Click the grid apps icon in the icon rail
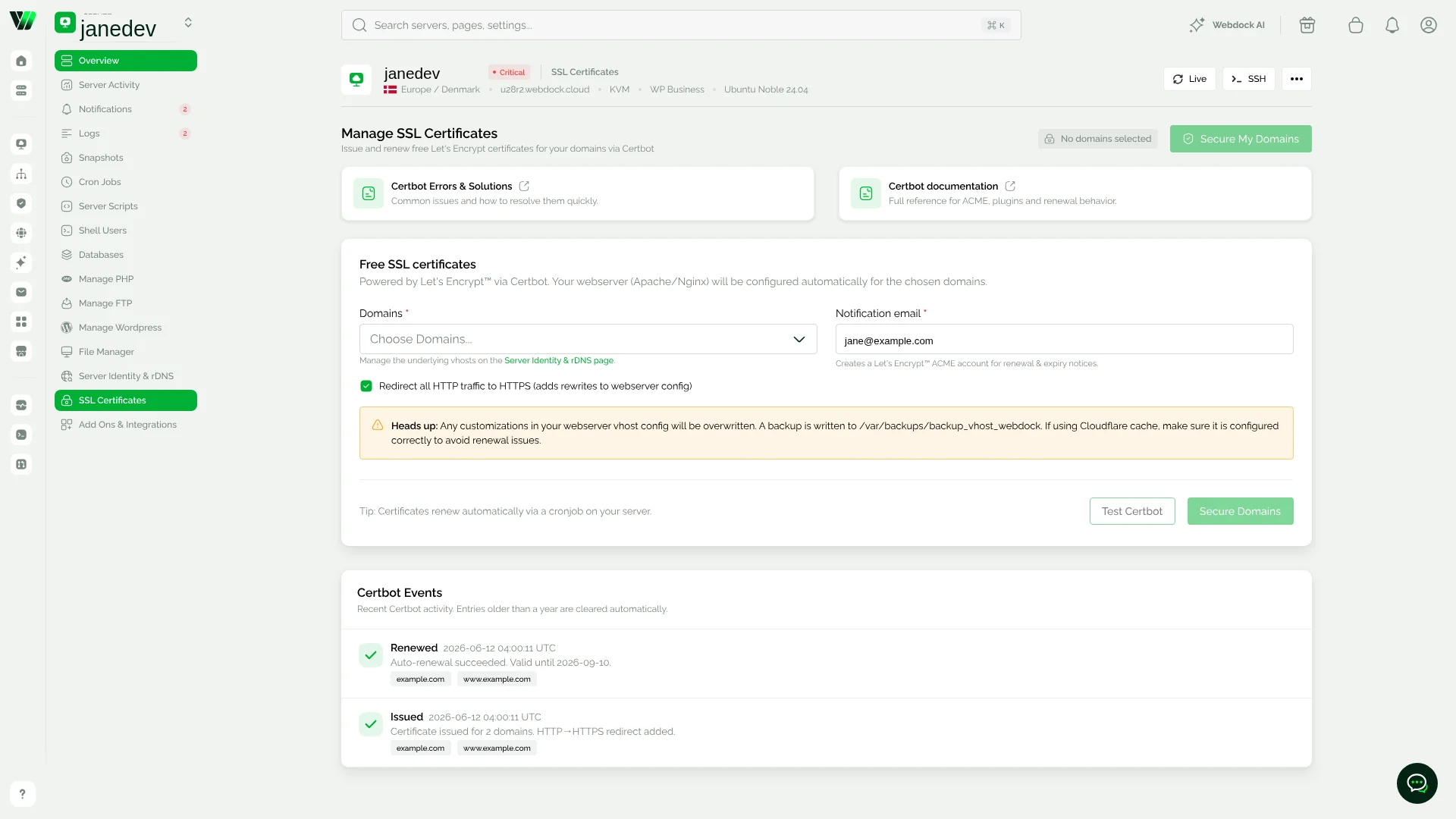 (21, 322)
